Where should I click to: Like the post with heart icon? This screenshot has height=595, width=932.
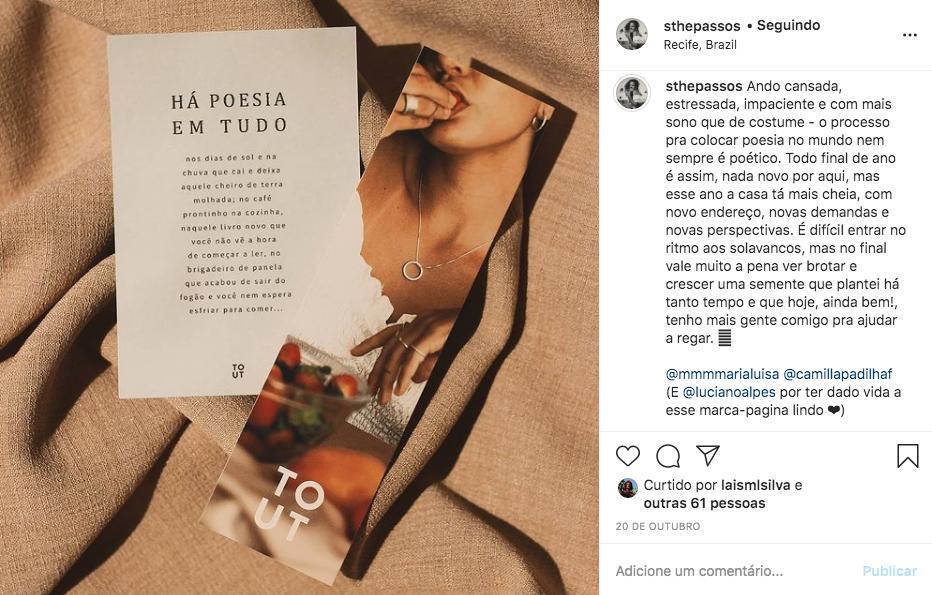tap(628, 456)
